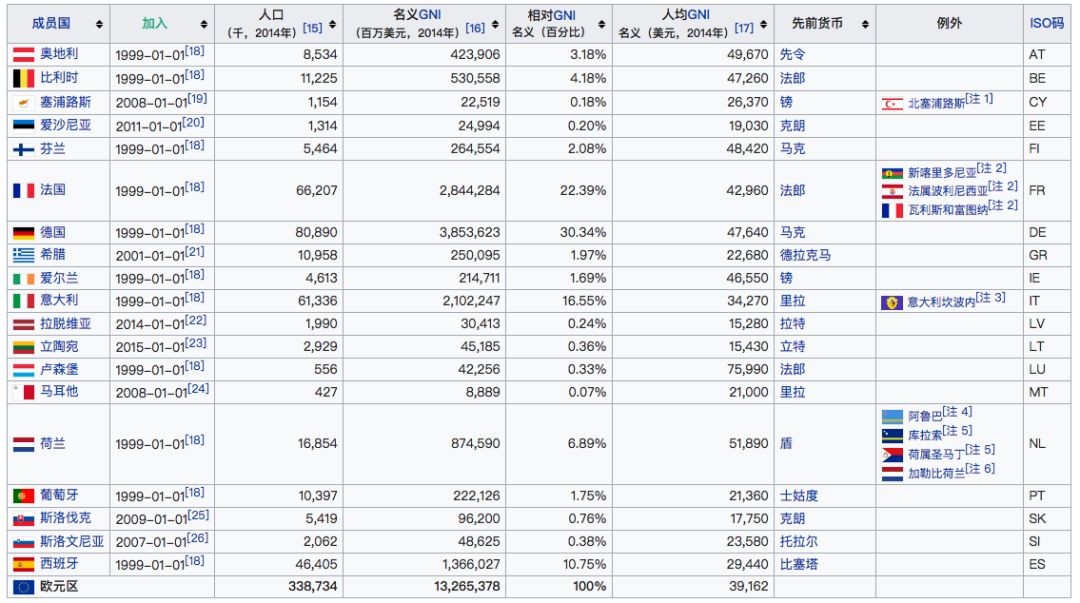Sort table by 成员国 column

(99, 24)
